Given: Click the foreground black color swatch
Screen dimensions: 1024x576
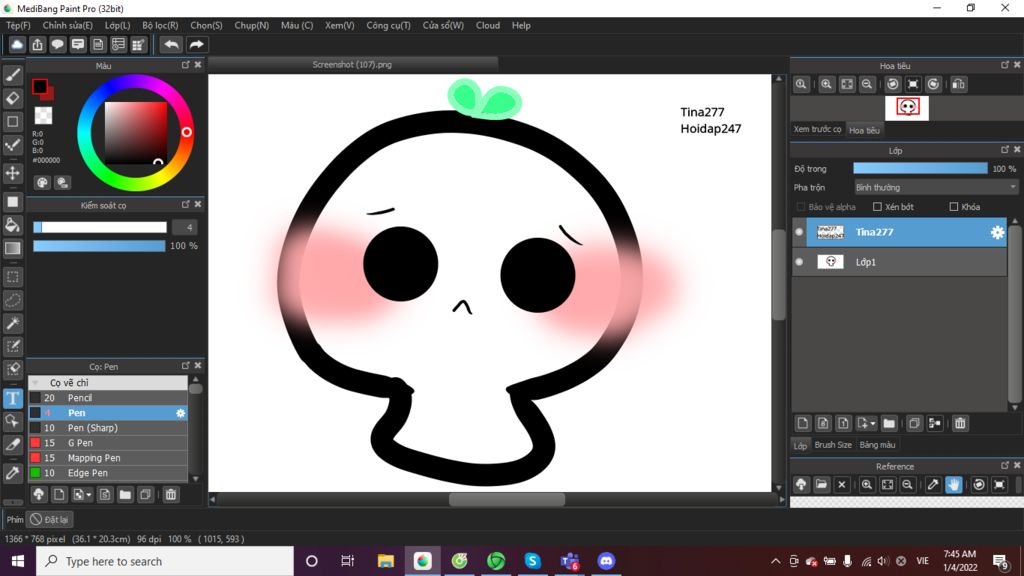Looking at the screenshot, I should (x=40, y=86).
